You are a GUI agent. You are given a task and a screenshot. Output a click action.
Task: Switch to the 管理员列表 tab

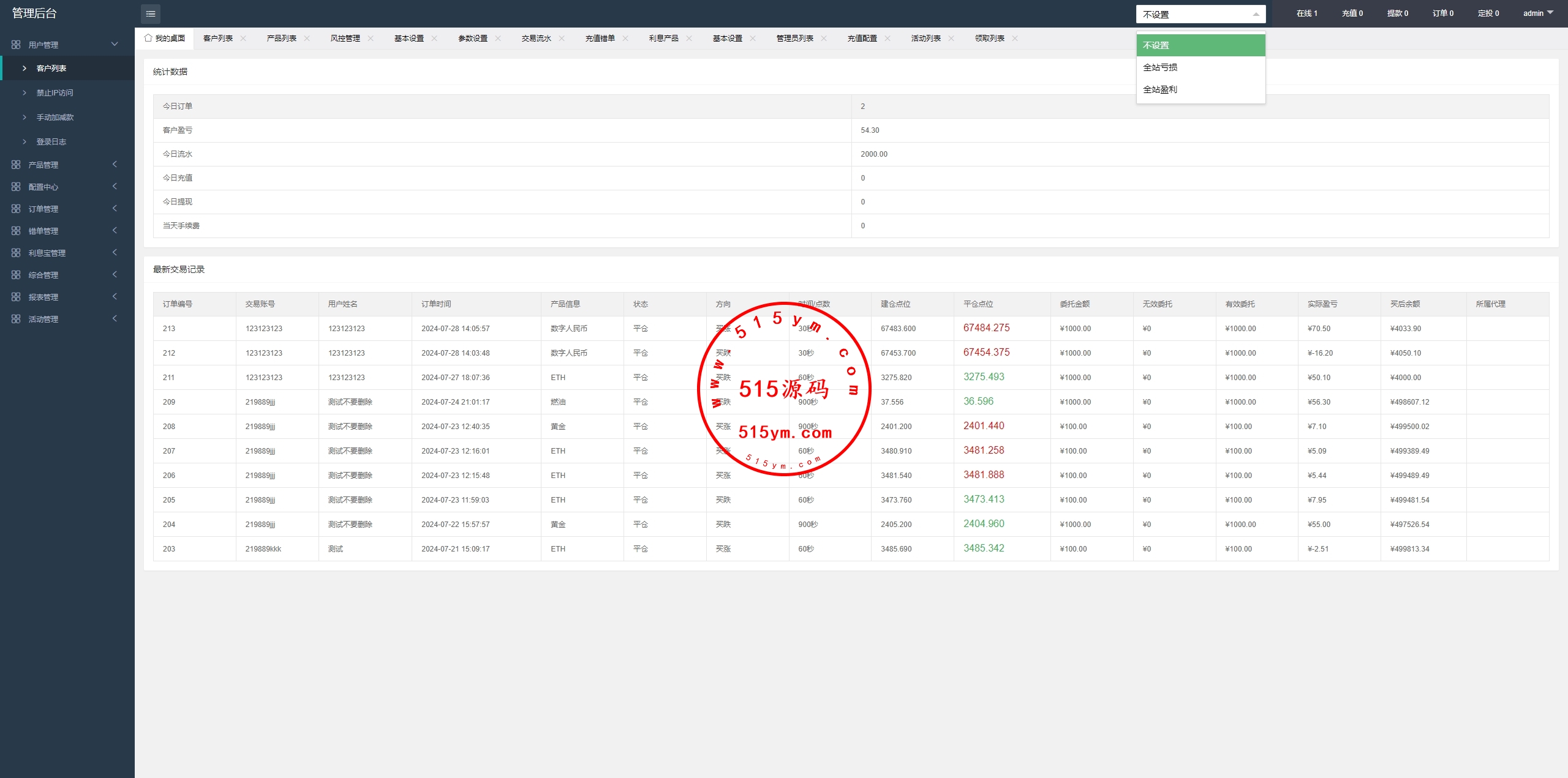(x=794, y=38)
